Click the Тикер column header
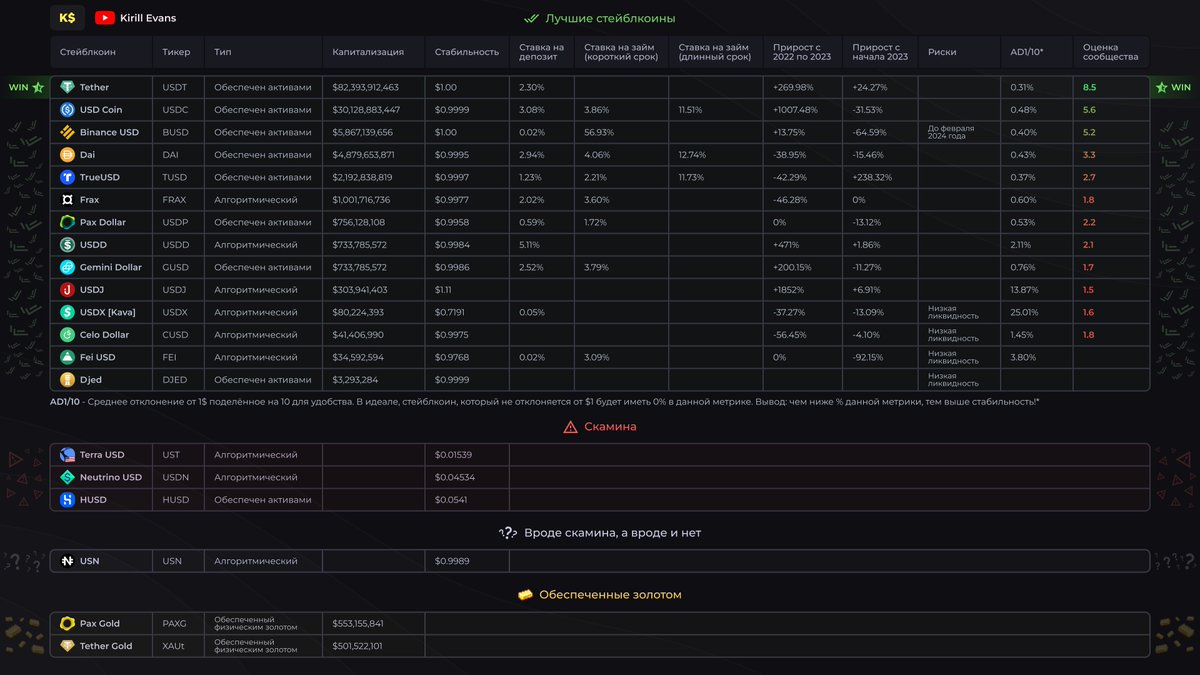The image size is (1200, 675). tap(177, 52)
